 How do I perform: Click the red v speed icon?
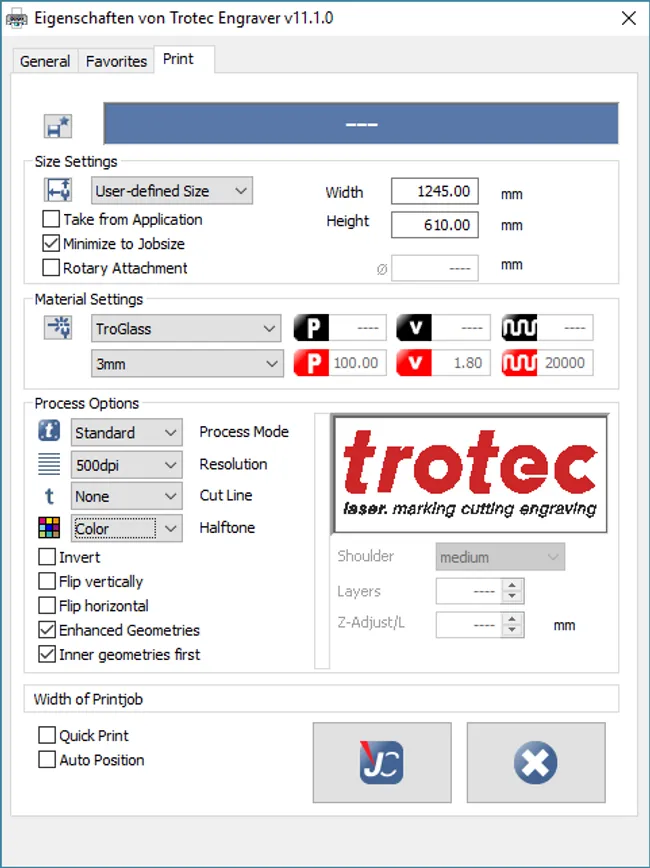coord(414,363)
